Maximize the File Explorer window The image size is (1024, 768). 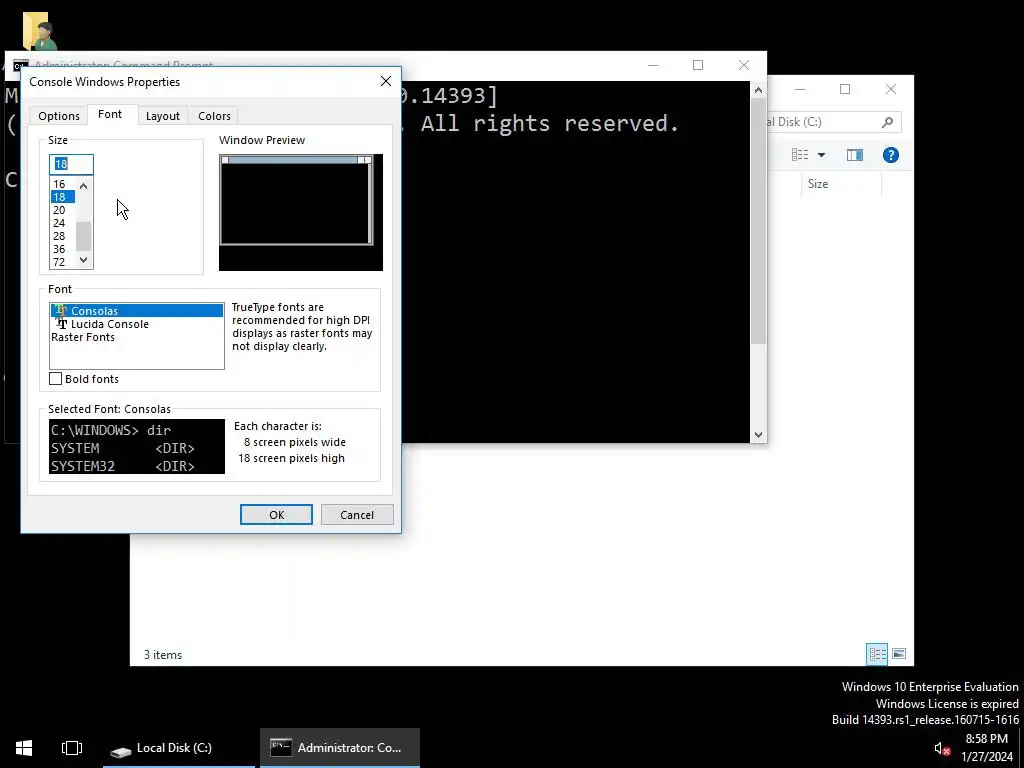coord(845,89)
